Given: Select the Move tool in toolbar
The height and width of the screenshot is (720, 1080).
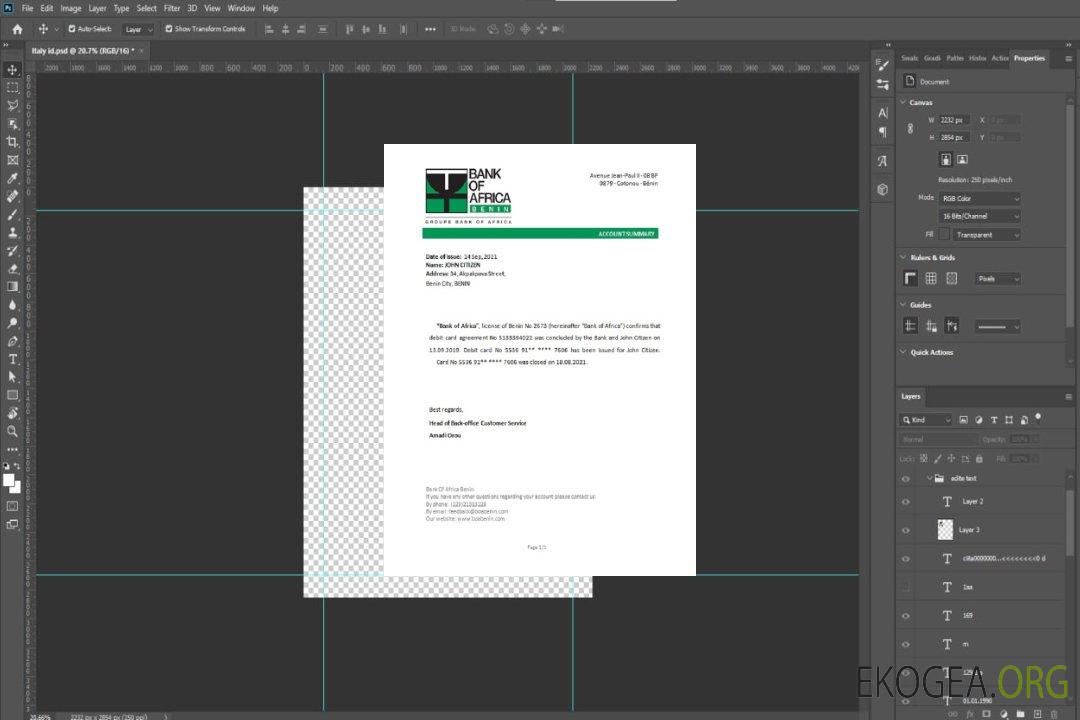Looking at the screenshot, I should coord(12,70).
